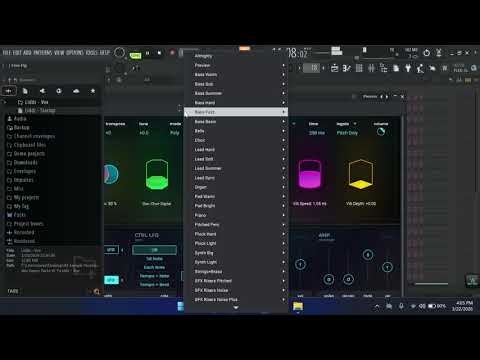Viewport: 480px width, 360px height.
Task: Click the Poly mode value
Action: (175, 133)
